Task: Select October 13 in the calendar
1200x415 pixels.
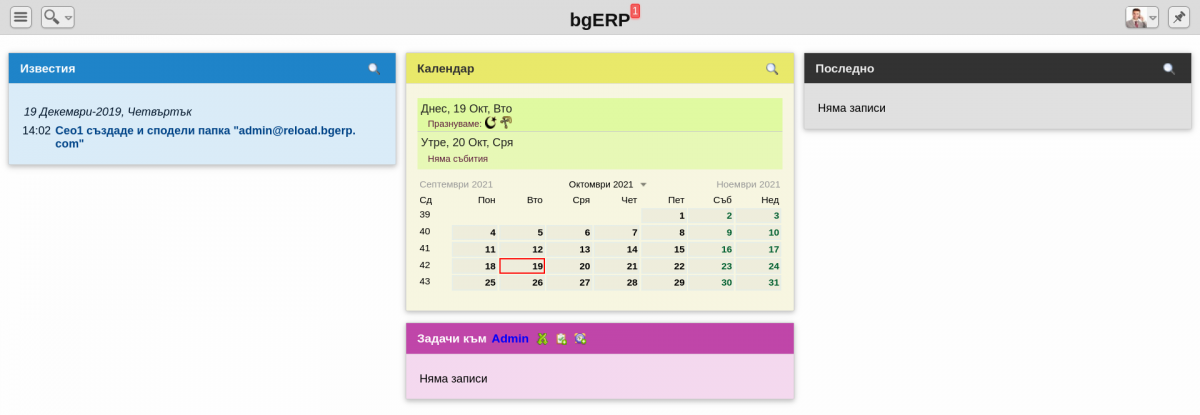Action: [570, 249]
